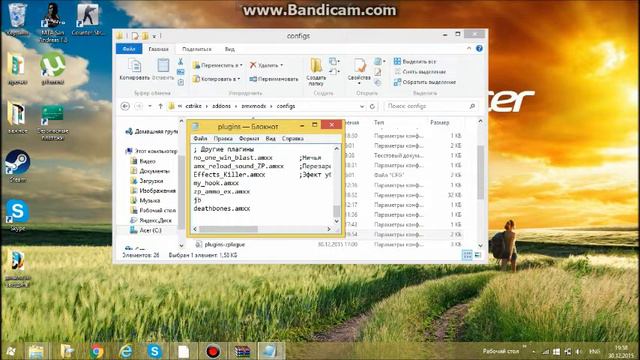Click the Notepad horizontal scrollbar thumb

228,229
